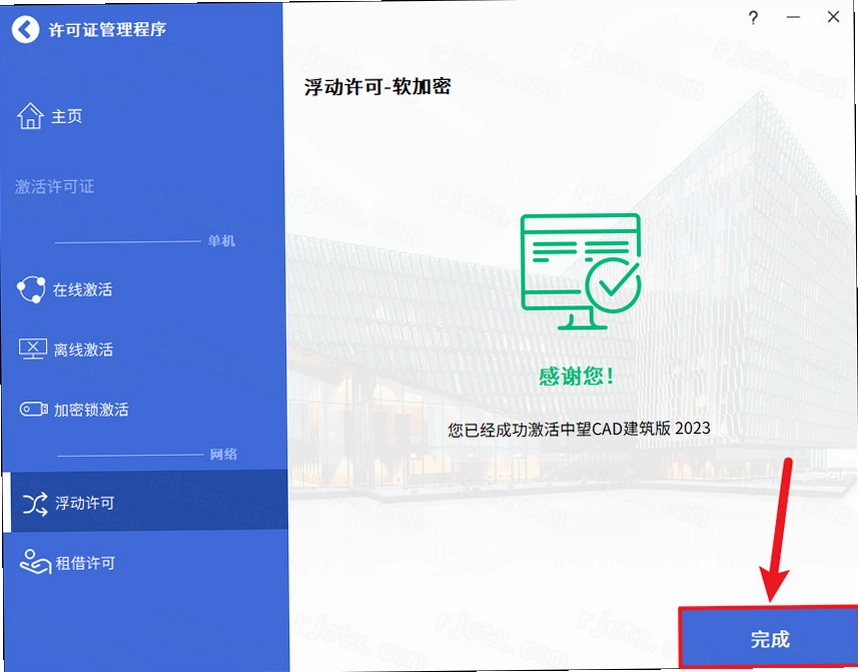Click the 浮动许可-软加密 heading
Screen dimensions: 858x672
[378, 86]
